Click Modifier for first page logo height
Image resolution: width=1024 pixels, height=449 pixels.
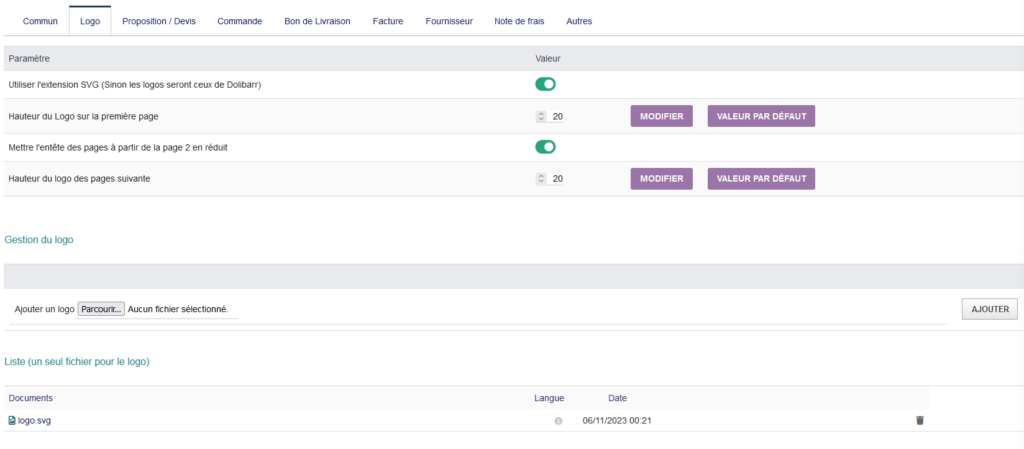click(x=662, y=116)
